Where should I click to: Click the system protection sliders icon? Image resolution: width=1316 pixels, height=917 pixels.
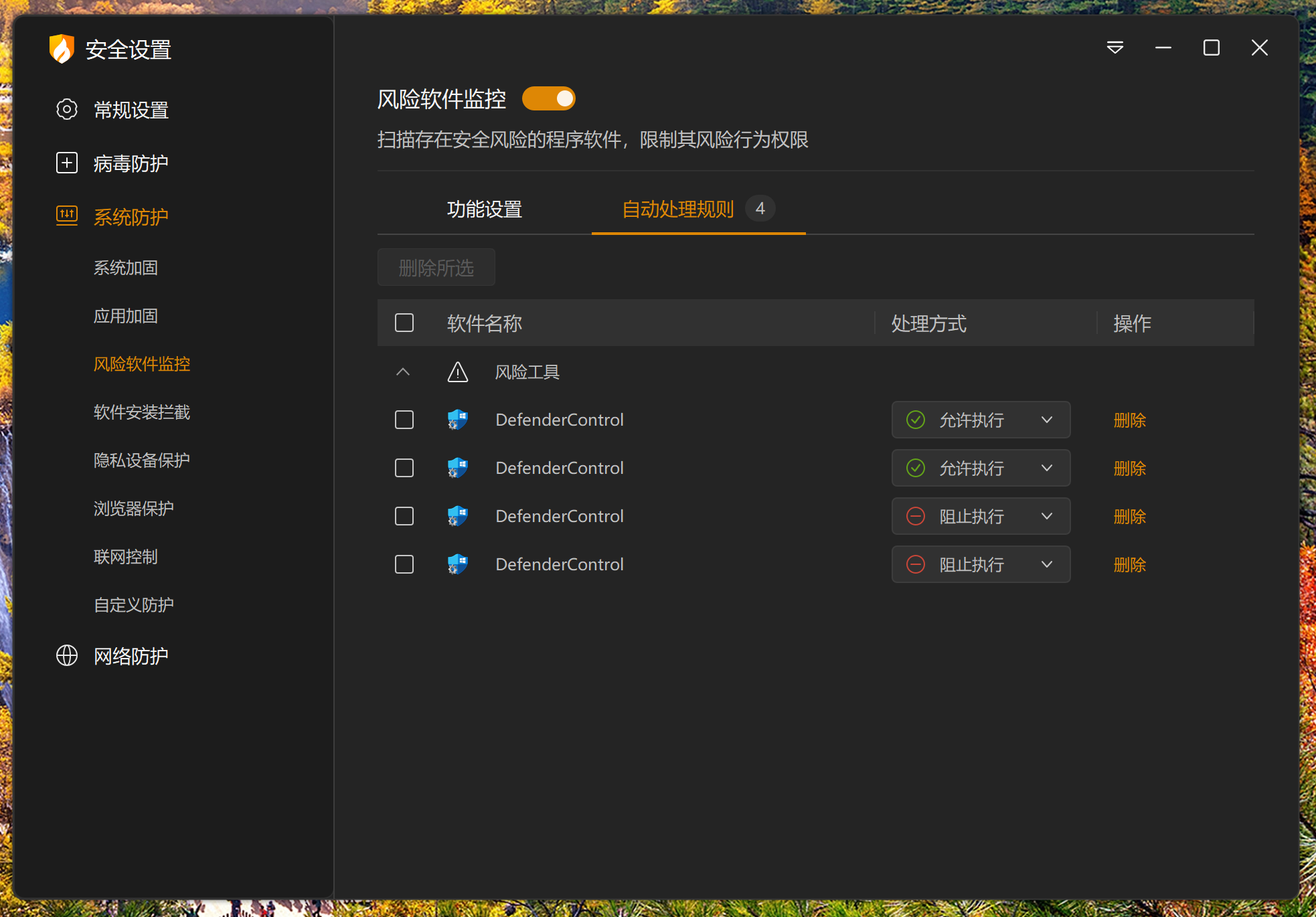click(x=66, y=216)
